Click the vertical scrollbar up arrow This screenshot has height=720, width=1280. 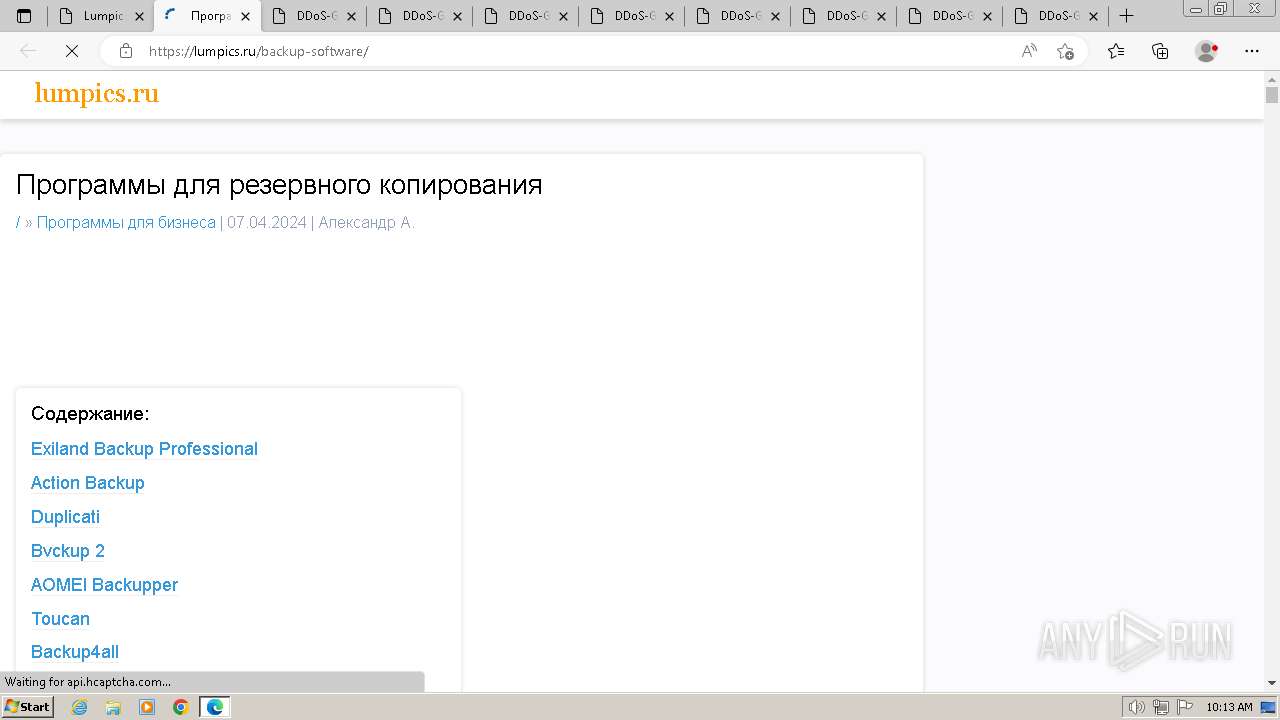[x=1272, y=78]
